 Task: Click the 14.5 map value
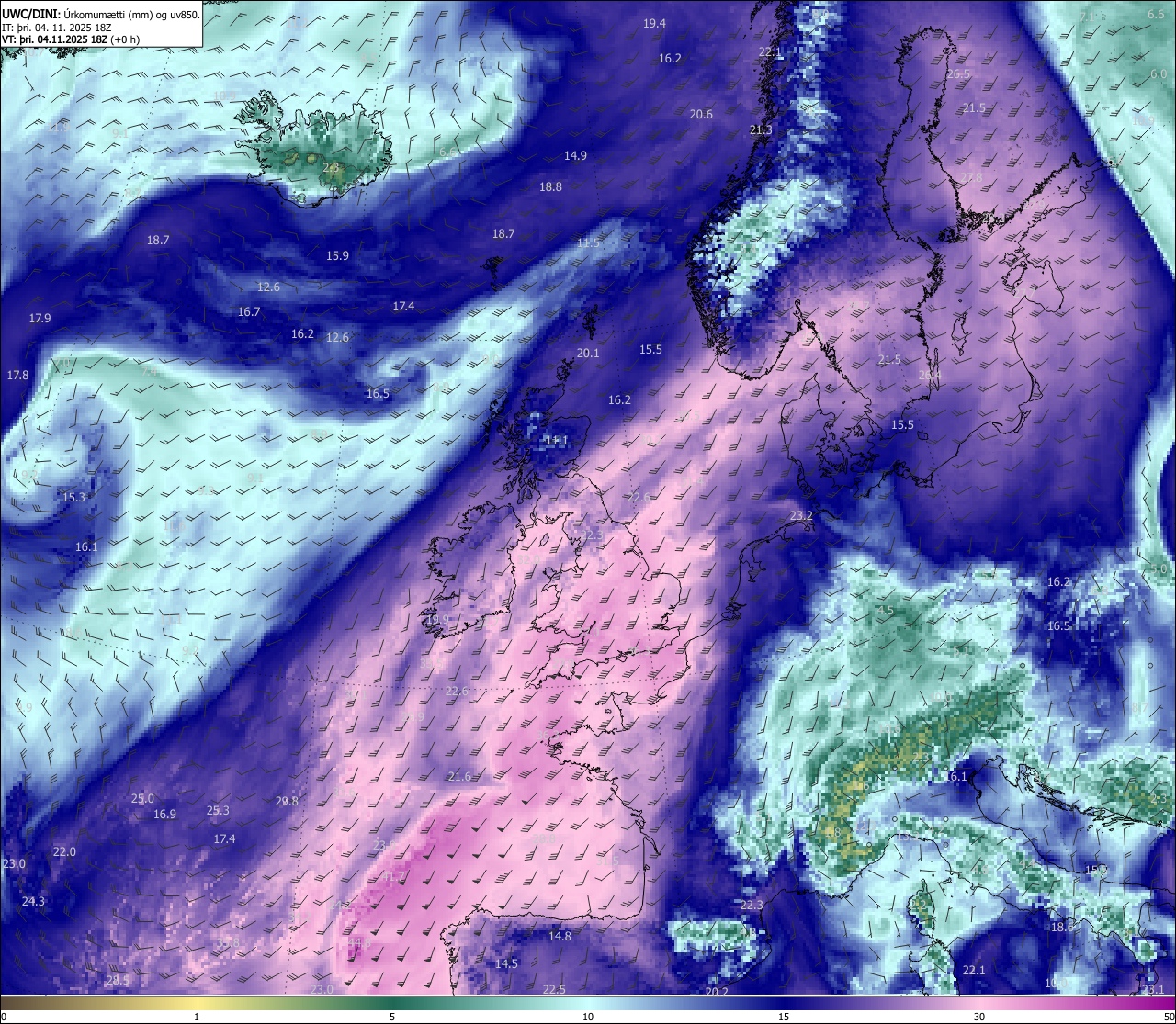click(506, 964)
